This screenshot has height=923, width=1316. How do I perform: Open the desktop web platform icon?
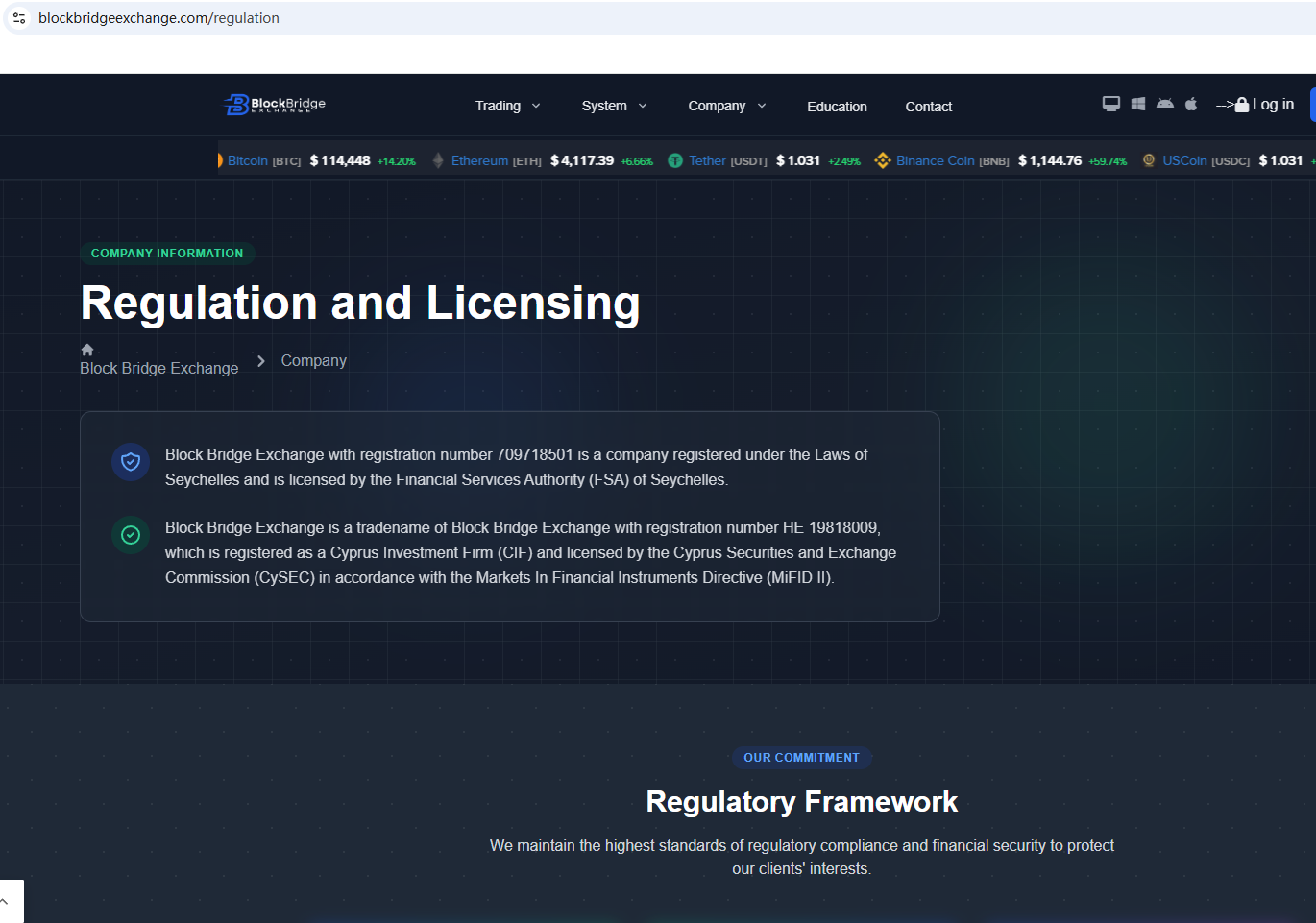click(1110, 104)
